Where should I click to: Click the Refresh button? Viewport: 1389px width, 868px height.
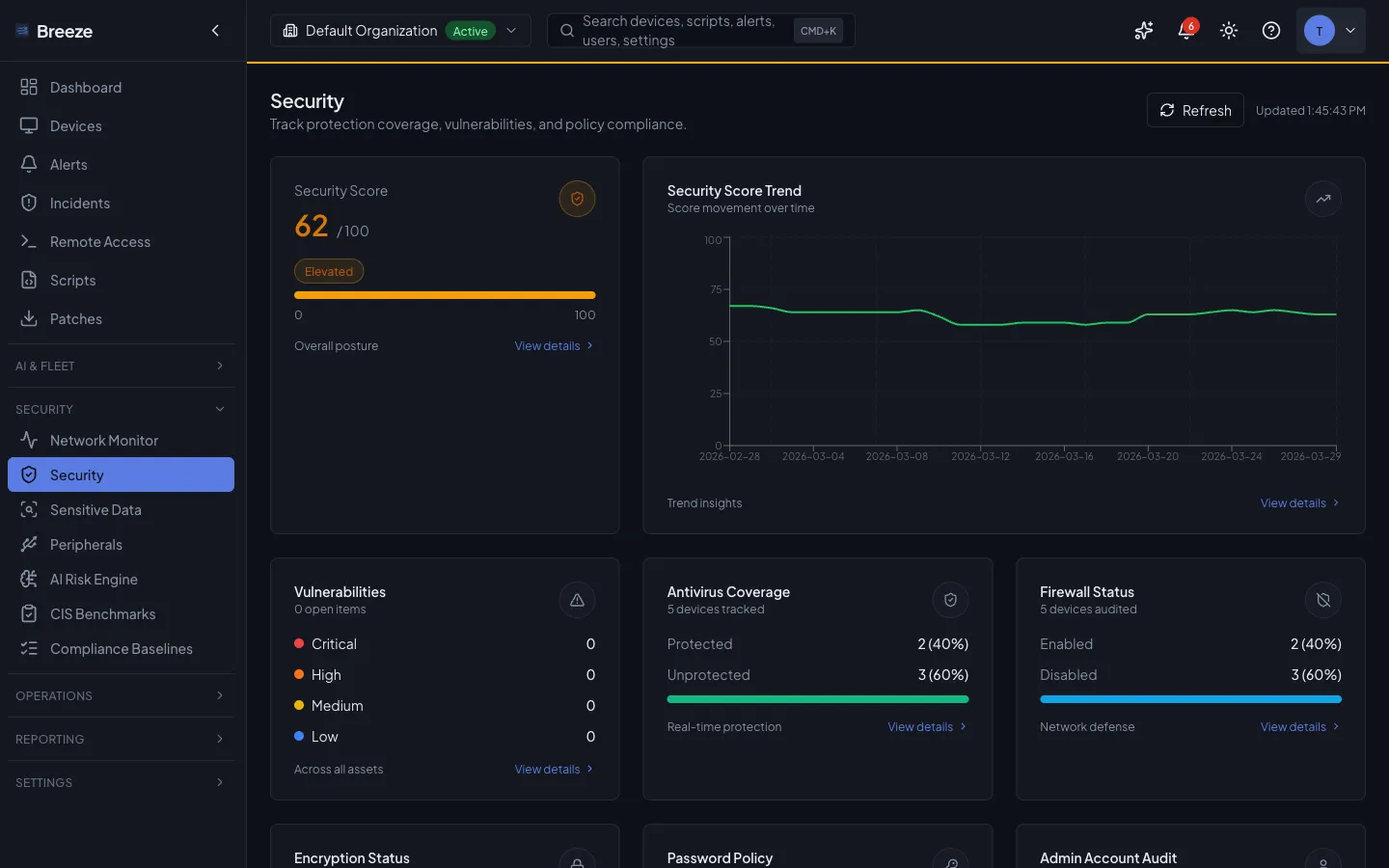pyautogui.click(x=1195, y=110)
